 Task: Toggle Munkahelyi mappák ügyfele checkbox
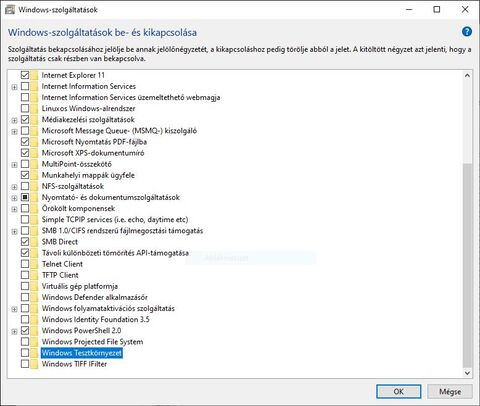pos(25,175)
